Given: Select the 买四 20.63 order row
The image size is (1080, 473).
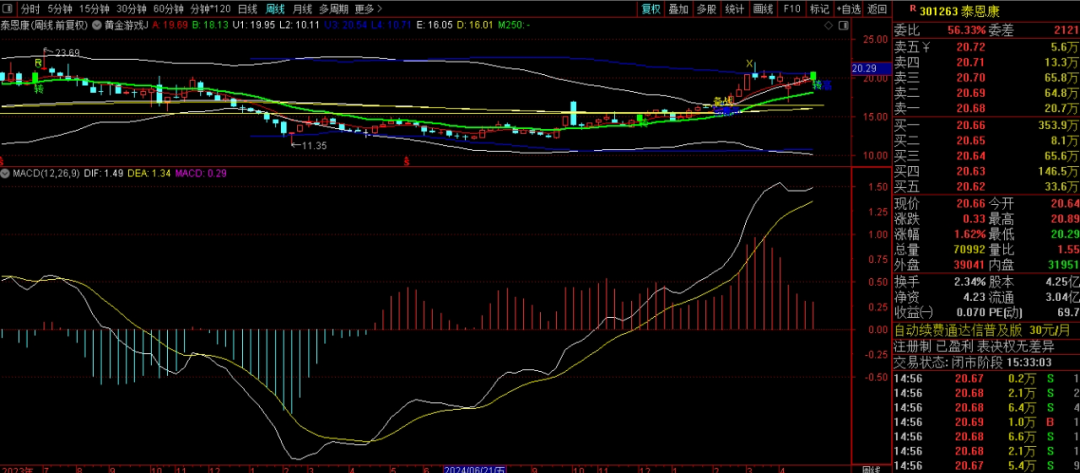Looking at the screenshot, I should tap(986, 171).
